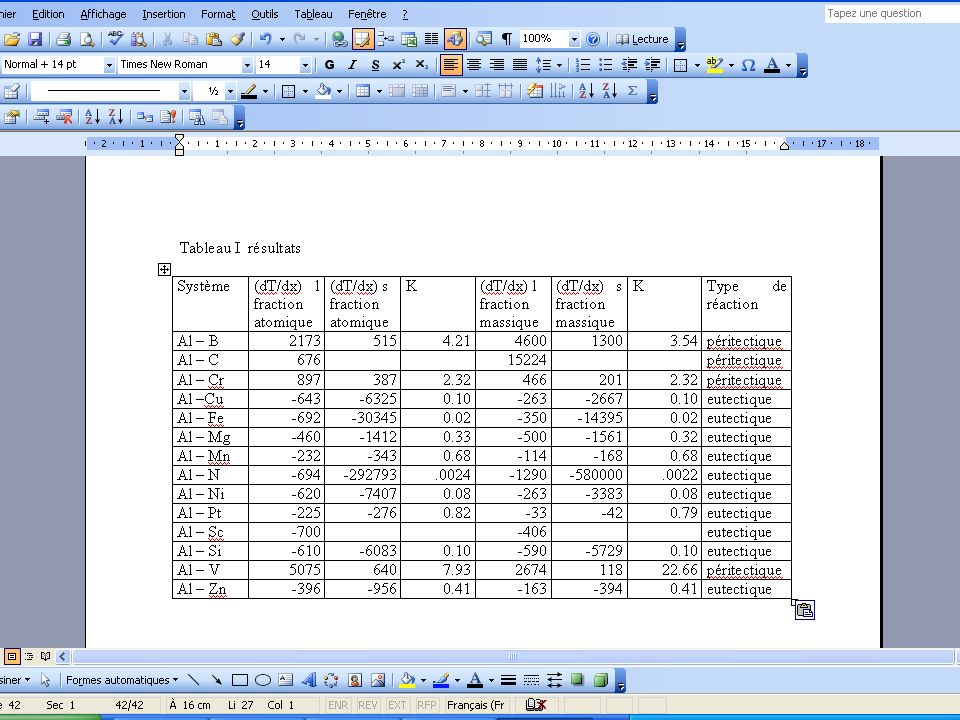960x720 pixels.
Task: Open the style dropdown showing Normal + 14 pt
Action: coord(109,64)
